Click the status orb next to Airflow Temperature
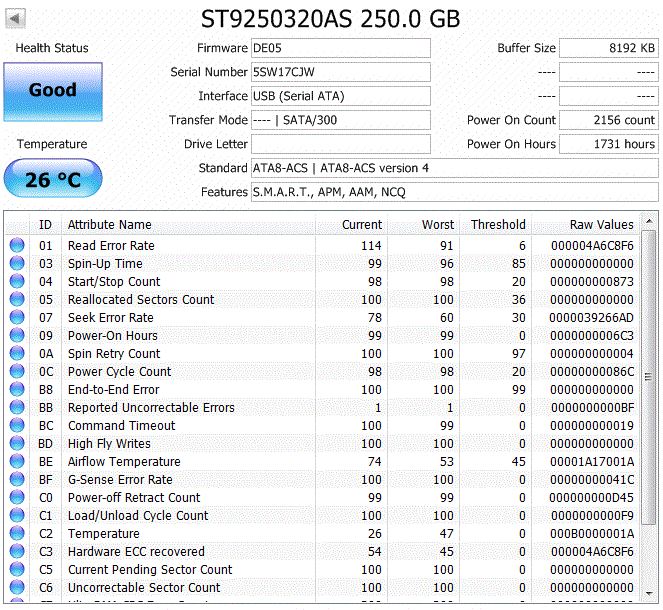Screen dimensions: 663x610 tap(17, 462)
